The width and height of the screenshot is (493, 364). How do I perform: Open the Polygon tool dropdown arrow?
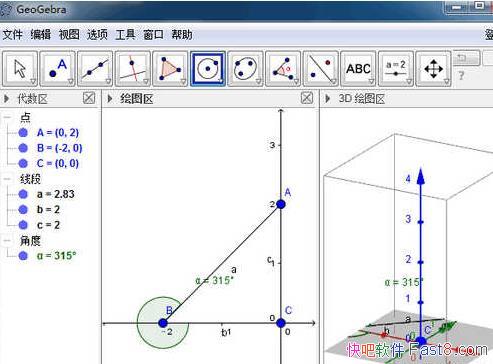point(183,81)
